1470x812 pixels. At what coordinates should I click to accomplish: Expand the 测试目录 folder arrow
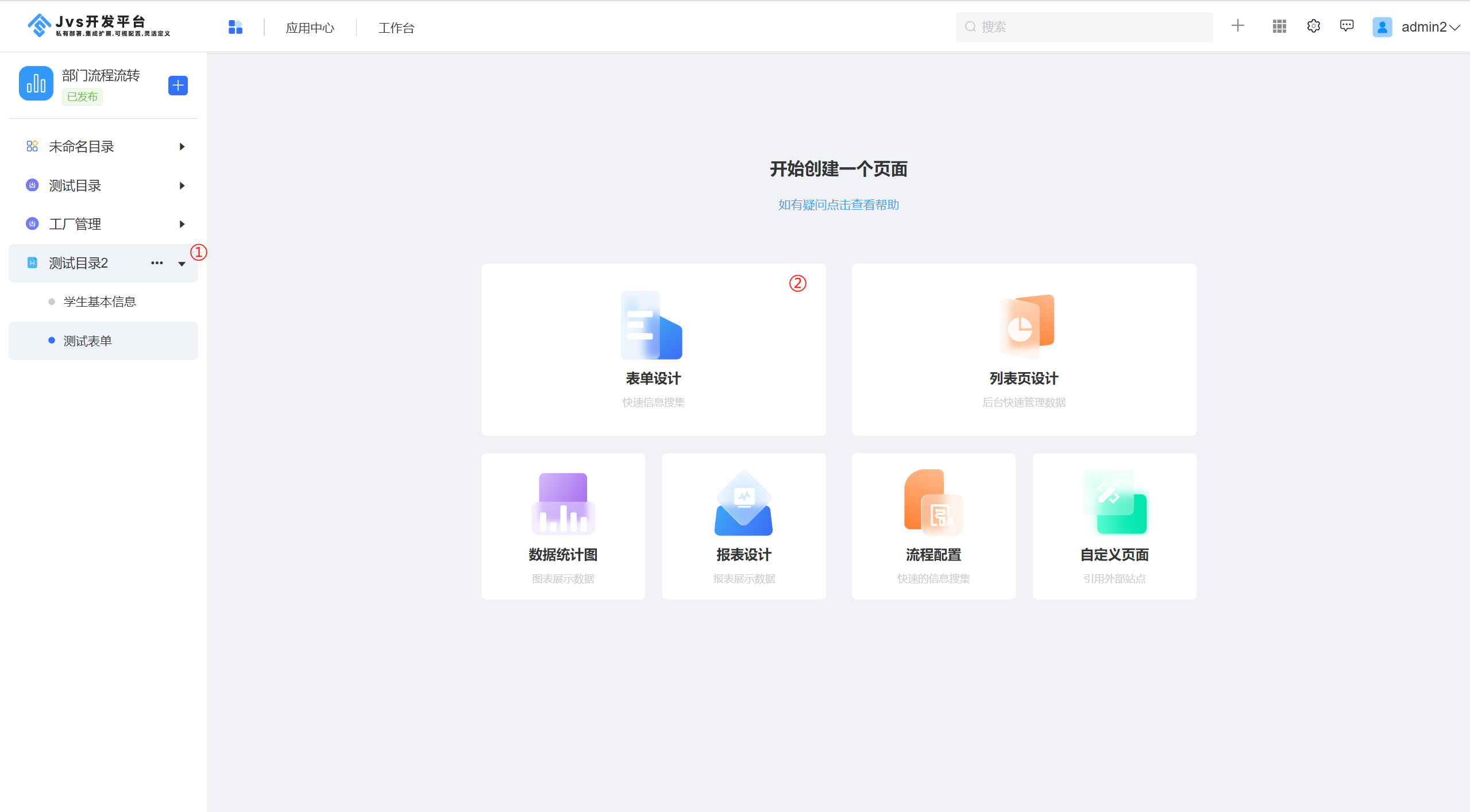182,186
